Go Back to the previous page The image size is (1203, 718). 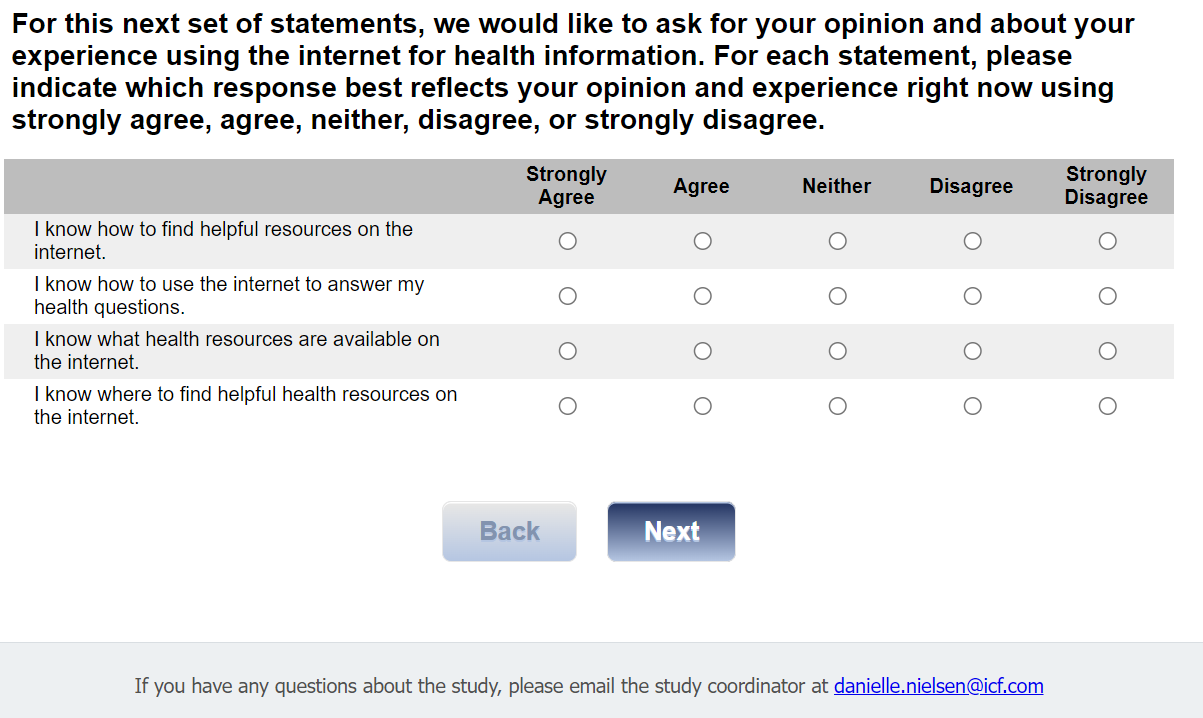click(509, 531)
